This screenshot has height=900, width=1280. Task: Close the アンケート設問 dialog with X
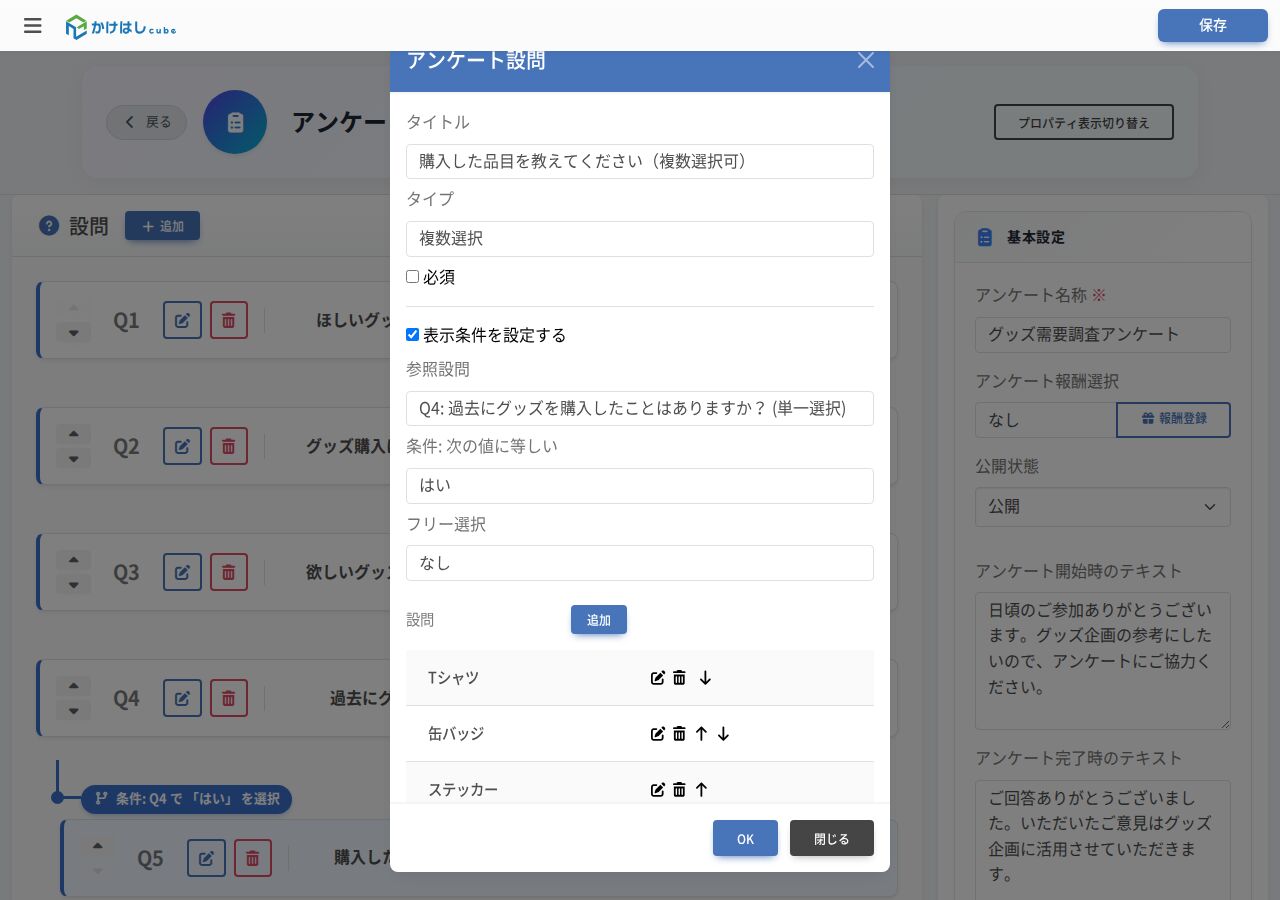point(866,60)
